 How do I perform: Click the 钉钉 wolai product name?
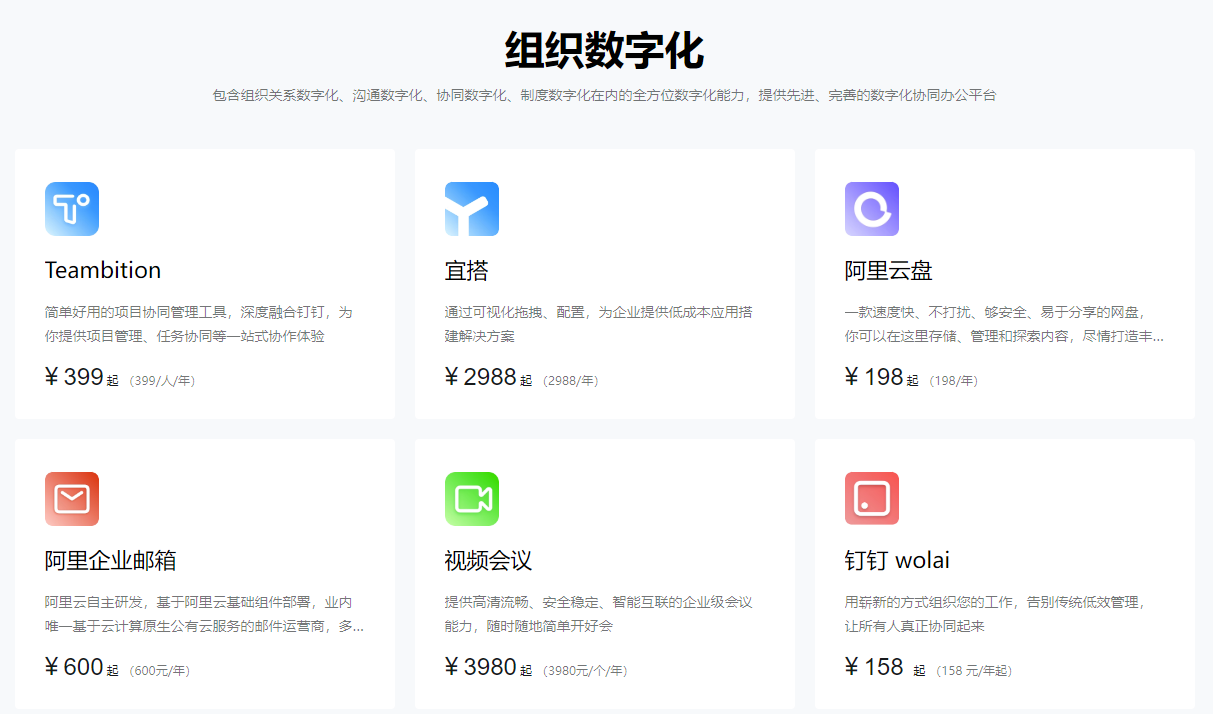897,560
